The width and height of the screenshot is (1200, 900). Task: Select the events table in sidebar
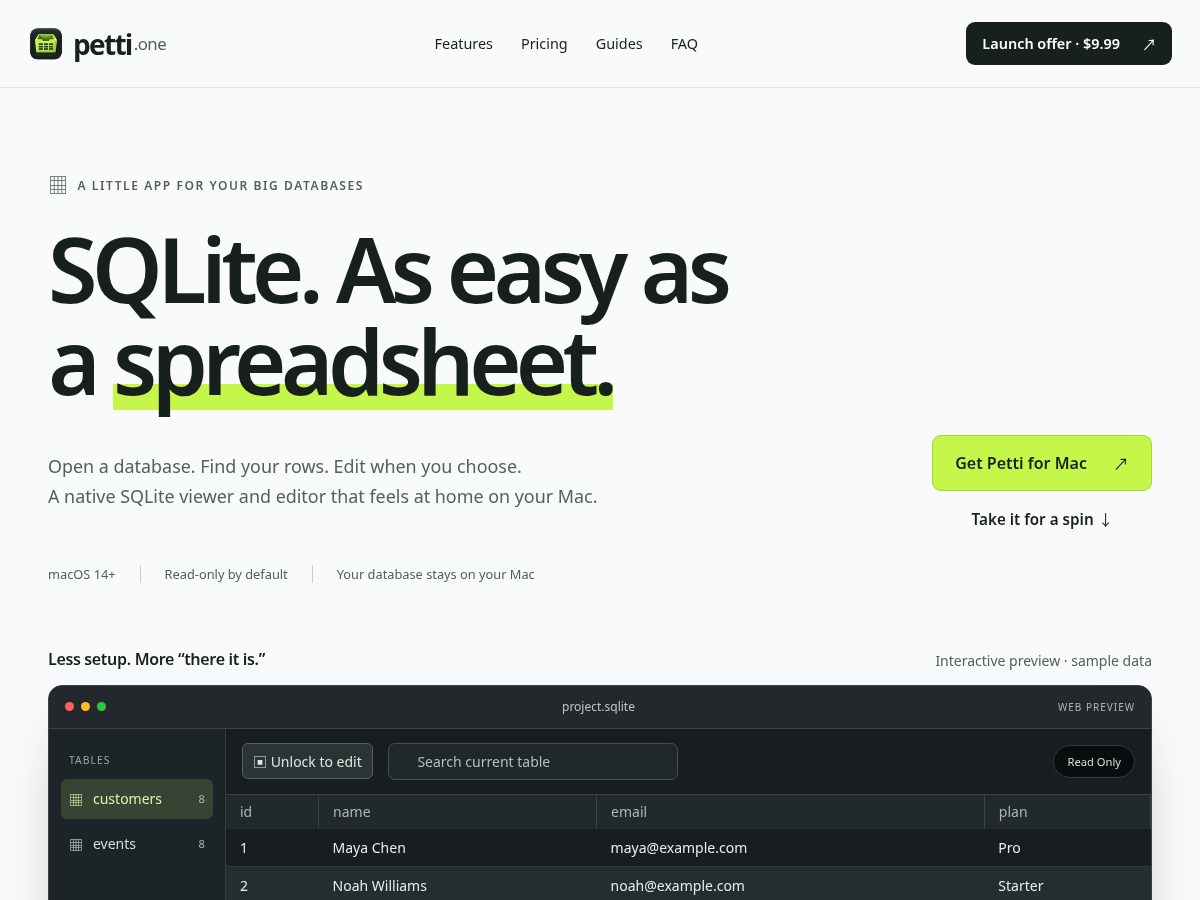coord(137,844)
